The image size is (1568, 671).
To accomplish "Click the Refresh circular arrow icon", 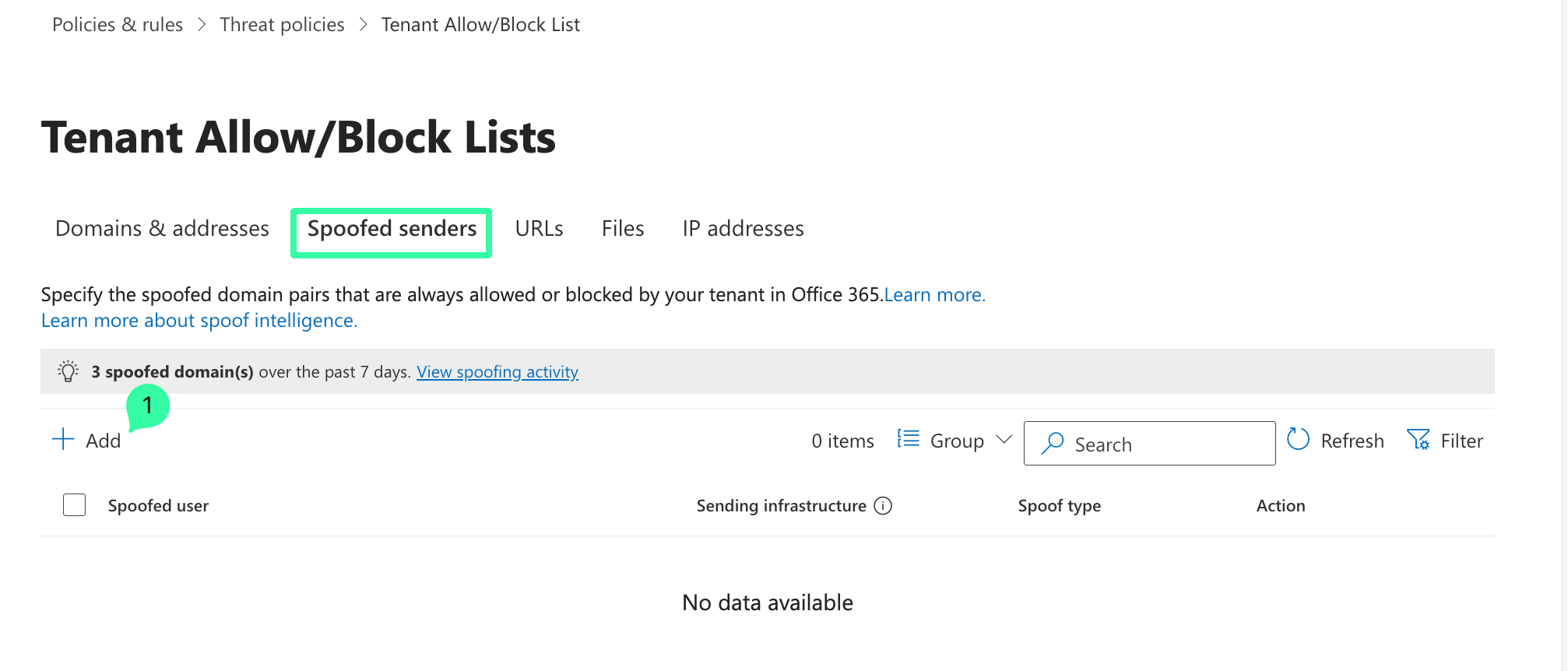I will pos(1298,440).
